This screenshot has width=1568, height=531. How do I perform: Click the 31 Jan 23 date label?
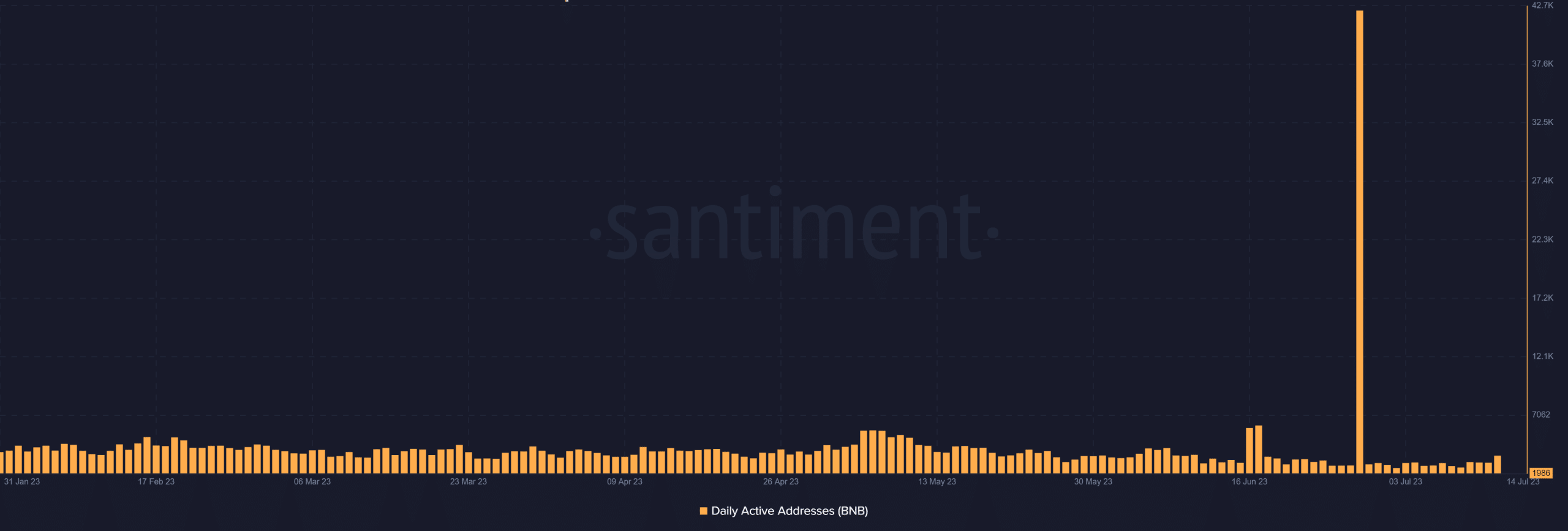pyautogui.click(x=22, y=482)
